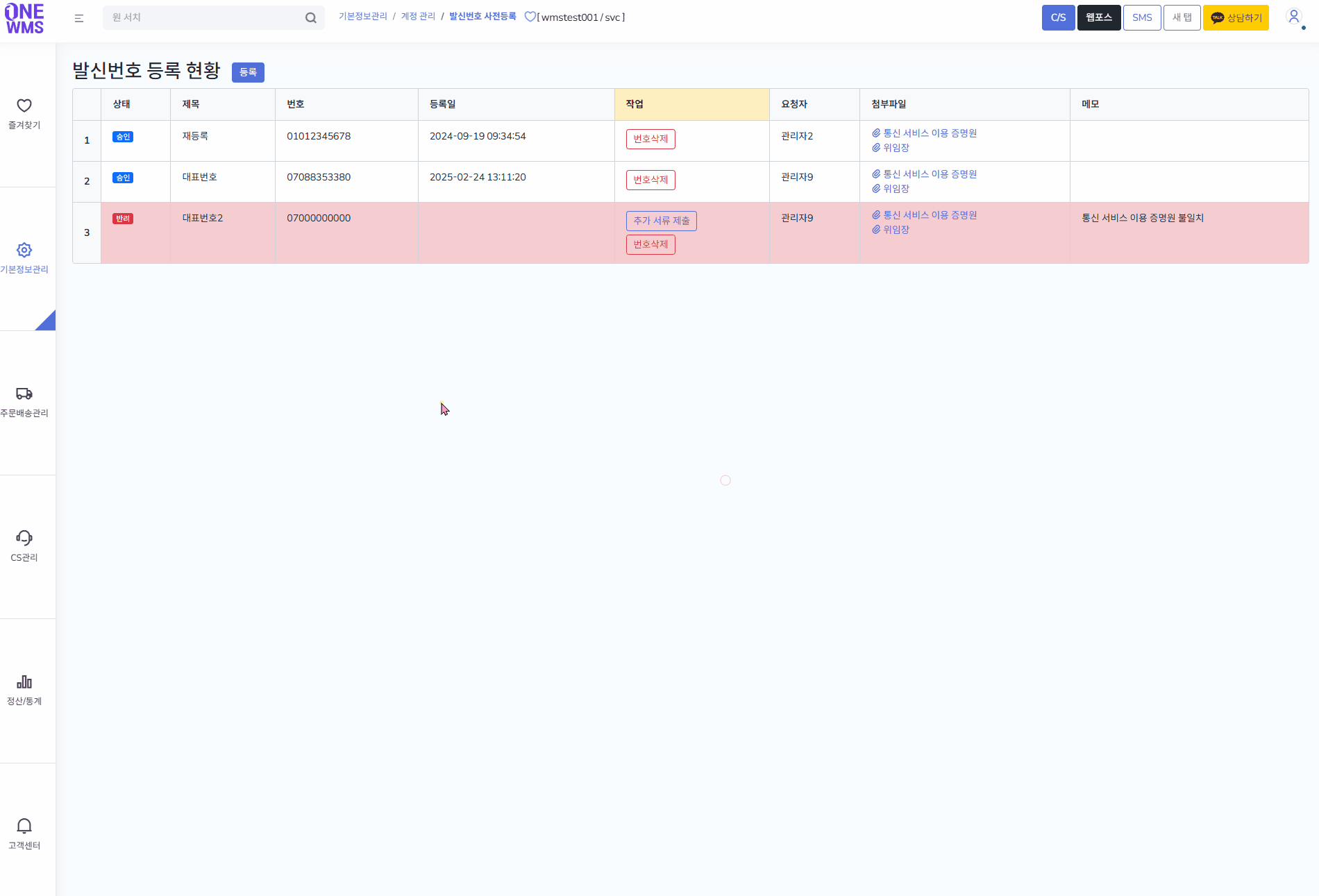The height and width of the screenshot is (896, 1319).
Task: Open 정산/통계 sidebar menu
Action: click(x=24, y=691)
